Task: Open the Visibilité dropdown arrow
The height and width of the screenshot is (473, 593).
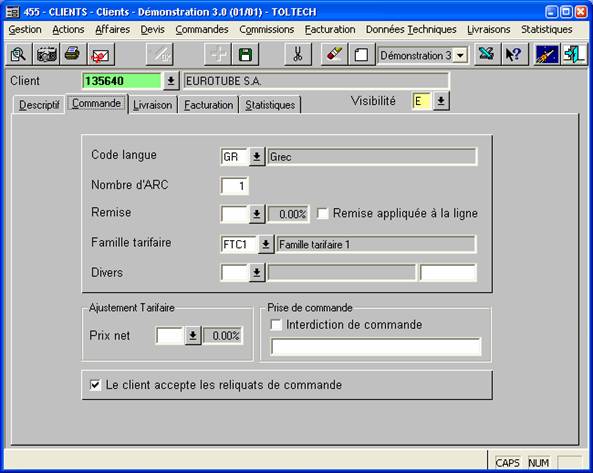Action: tap(441, 101)
